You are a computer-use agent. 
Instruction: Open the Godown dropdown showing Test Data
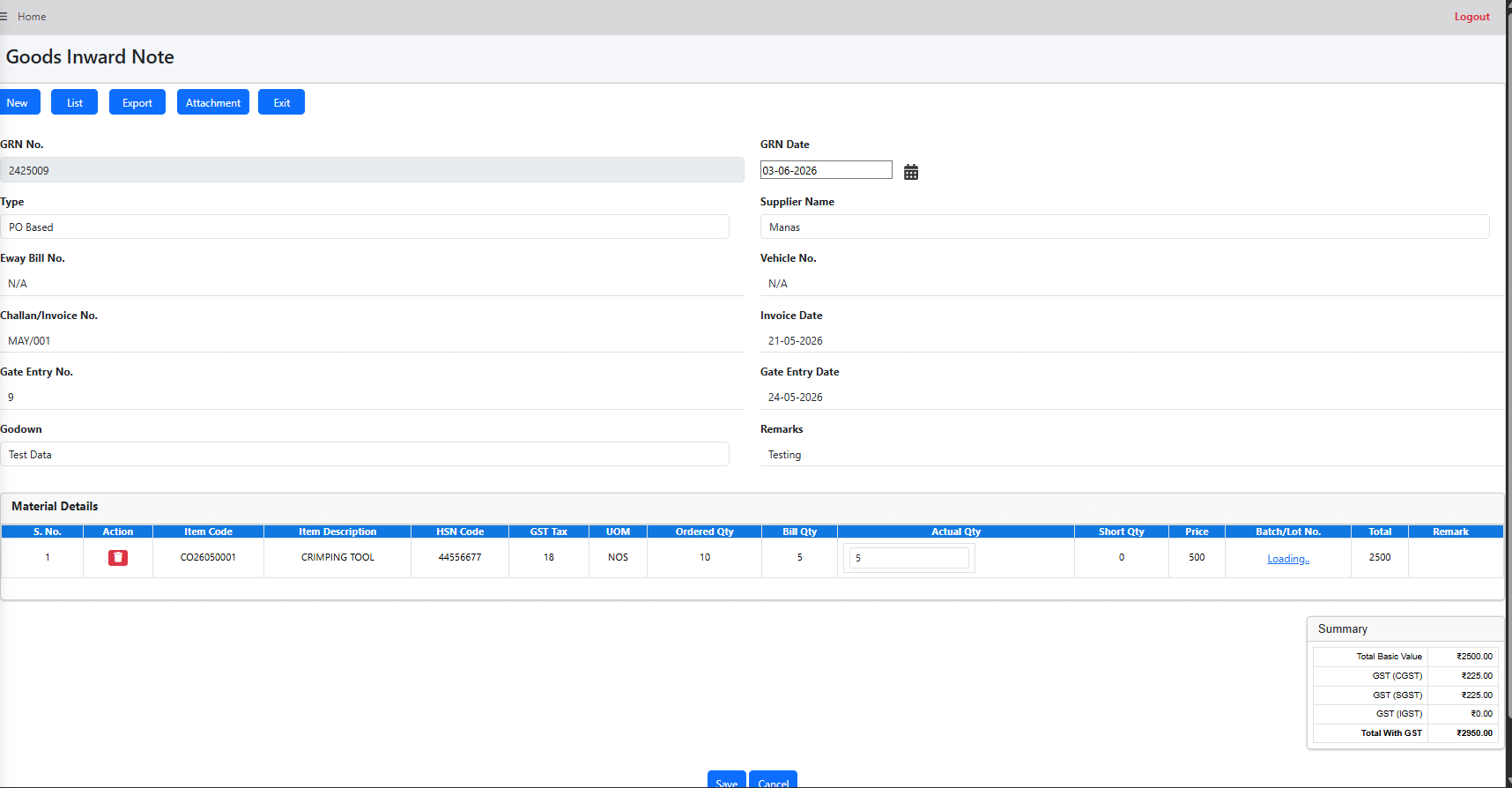pyautogui.click(x=365, y=454)
